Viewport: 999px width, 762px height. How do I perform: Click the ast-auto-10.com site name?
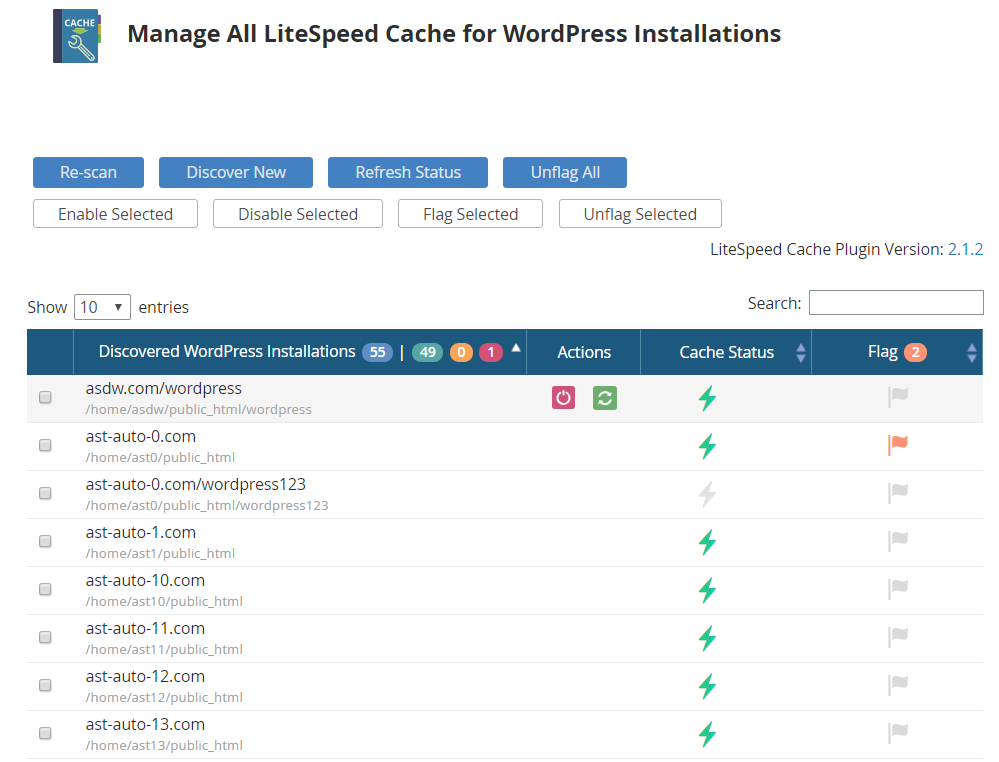coord(145,581)
